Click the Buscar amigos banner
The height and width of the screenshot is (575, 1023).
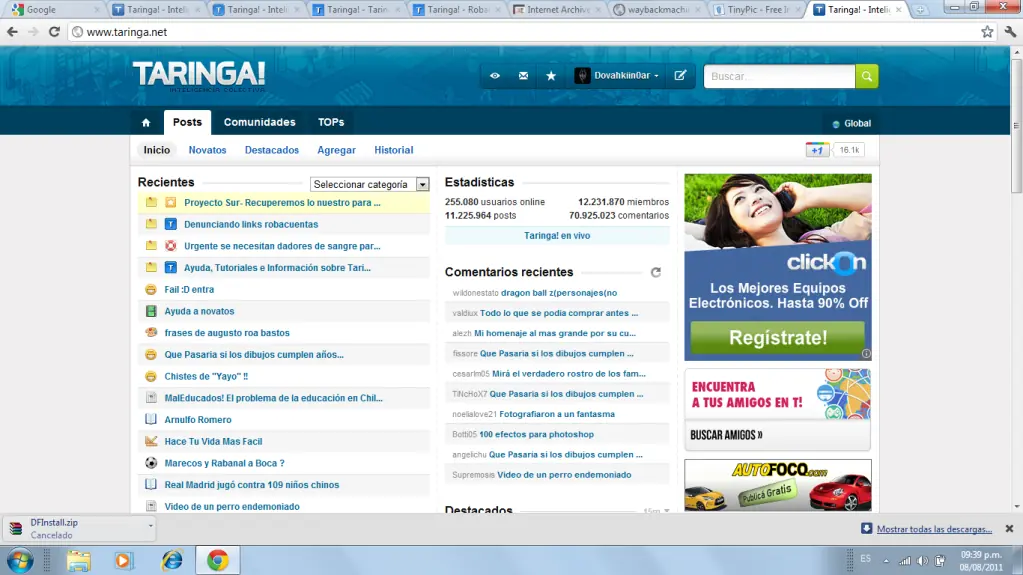pyautogui.click(x=778, y=409)
